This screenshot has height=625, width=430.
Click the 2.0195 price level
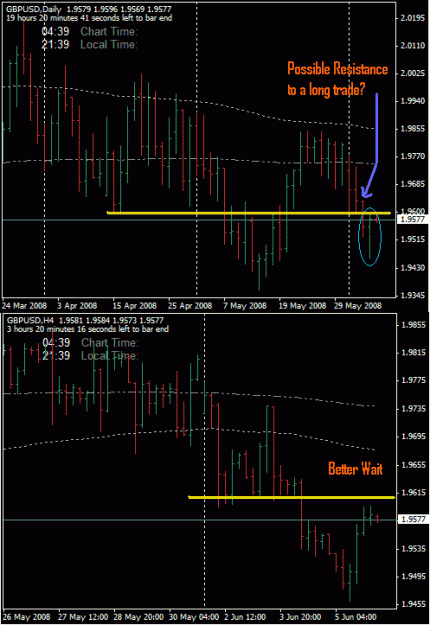[412, 18]
